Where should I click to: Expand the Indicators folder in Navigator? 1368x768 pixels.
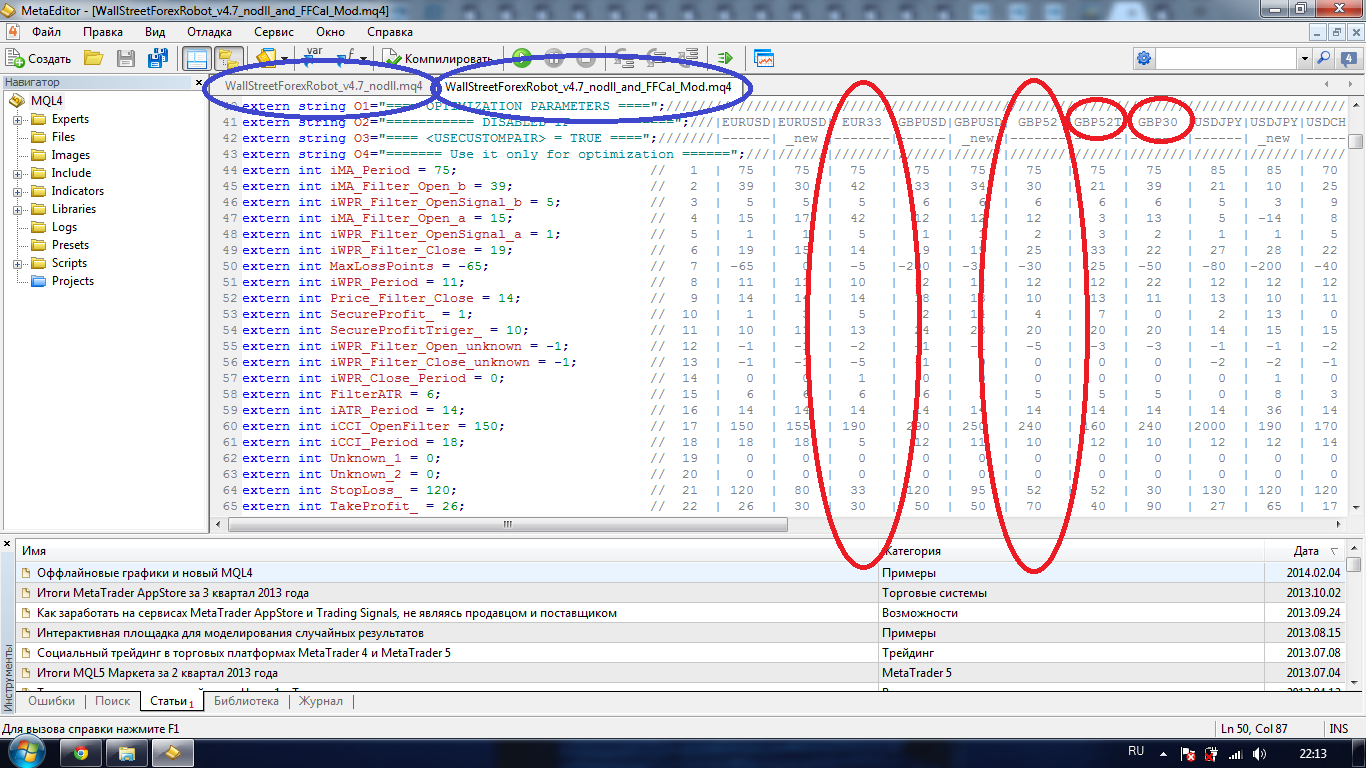point(17,191)
